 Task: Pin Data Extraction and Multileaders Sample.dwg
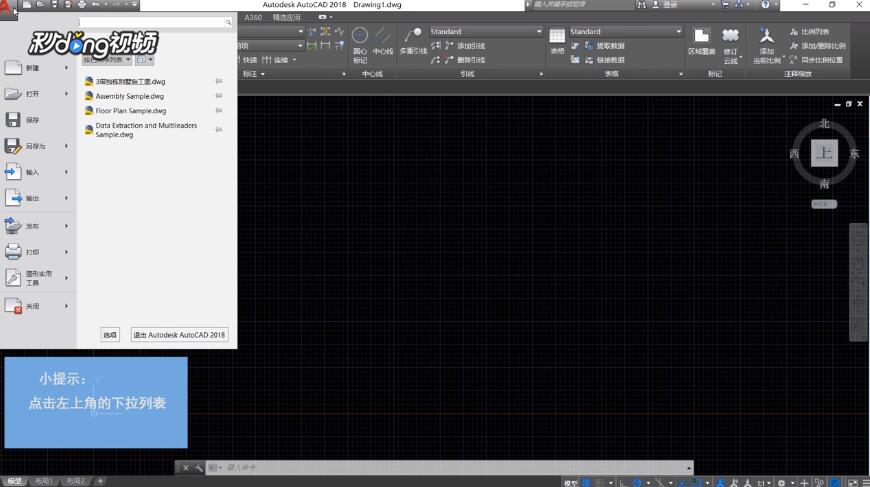coord(219,130)
